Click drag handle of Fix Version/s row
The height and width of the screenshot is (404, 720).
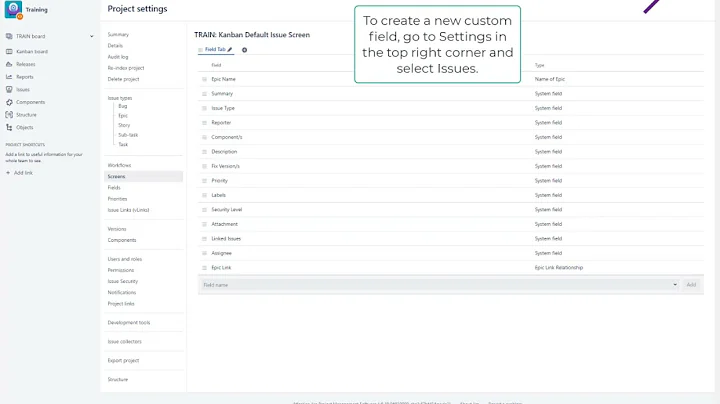coord(204,166)
